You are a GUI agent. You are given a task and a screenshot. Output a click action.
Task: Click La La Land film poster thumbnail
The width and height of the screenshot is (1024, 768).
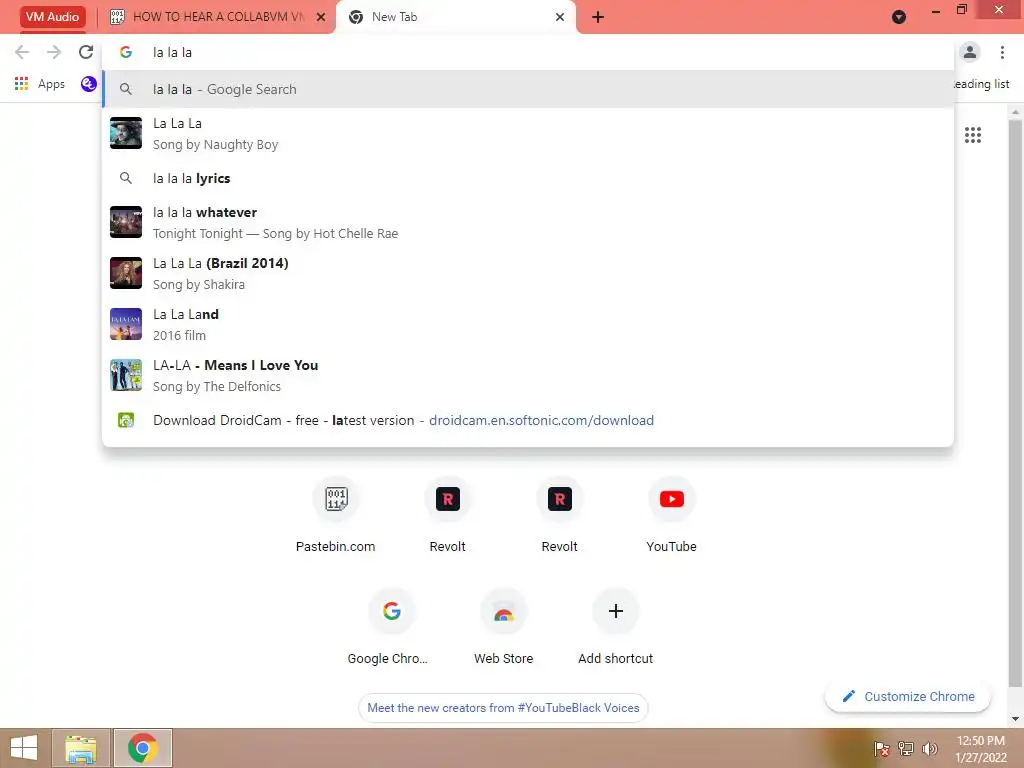126,324
